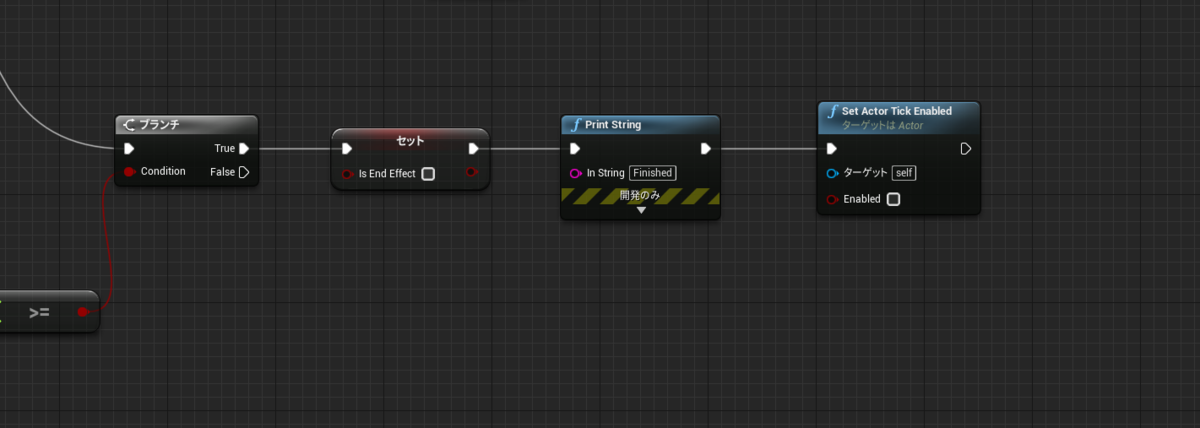Click the red output data pin on セット node

[472, 173]
